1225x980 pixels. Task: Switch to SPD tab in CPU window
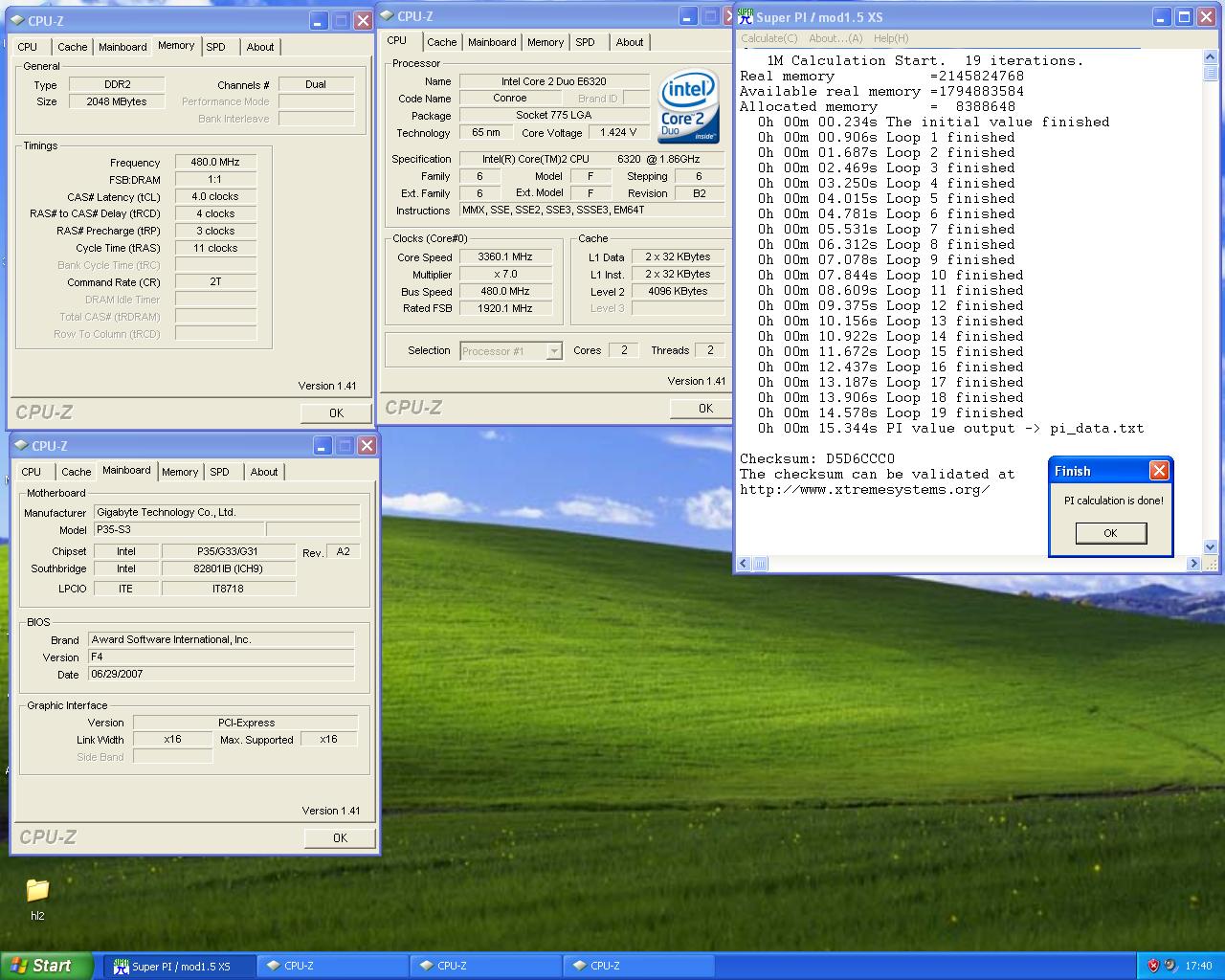pyautogui.click(x=586, y=42)
